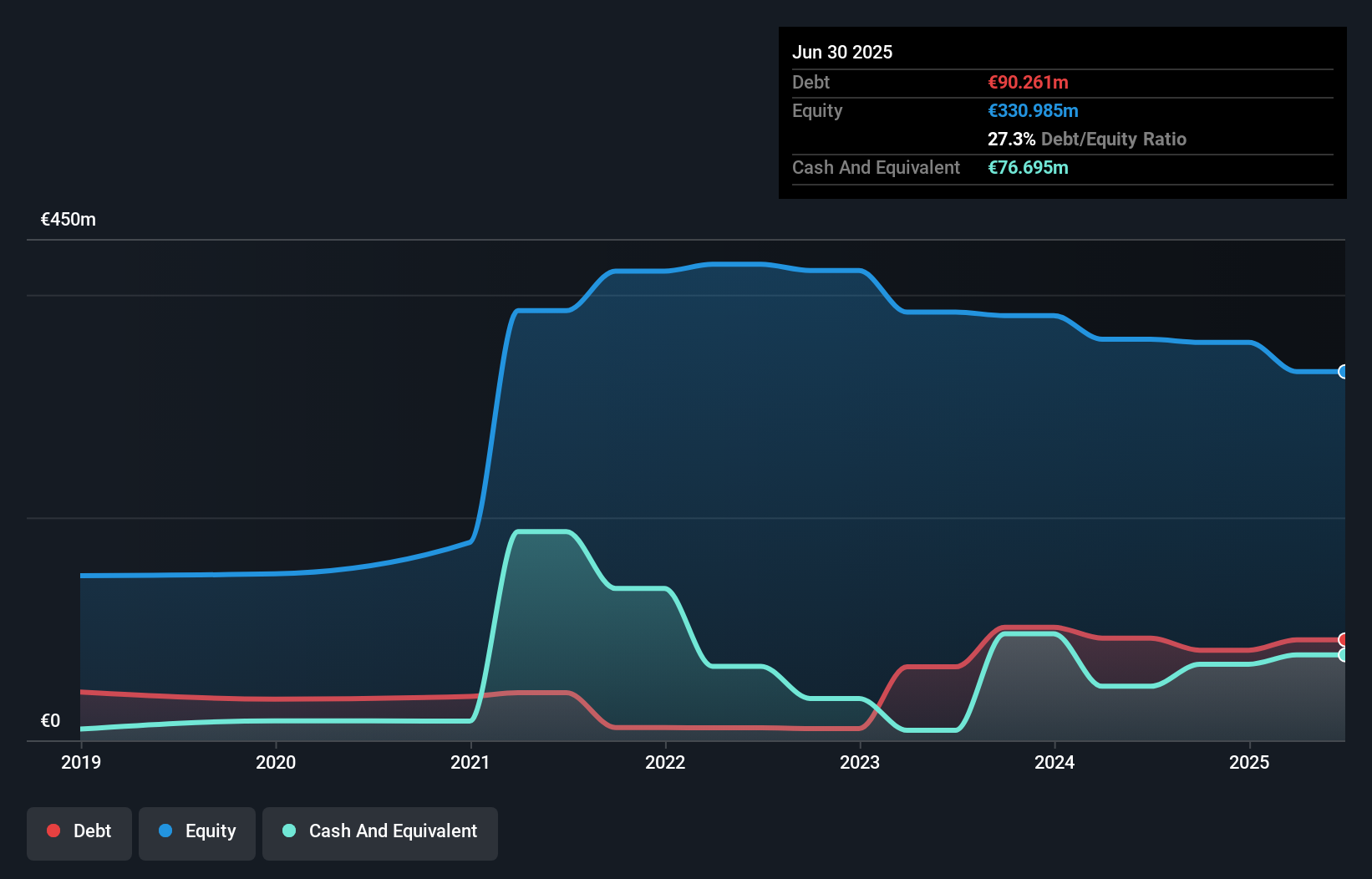This screenshot has height=879, width=1372.
Task: Click the blue Equity legend dot
Action: coord(166,831)
